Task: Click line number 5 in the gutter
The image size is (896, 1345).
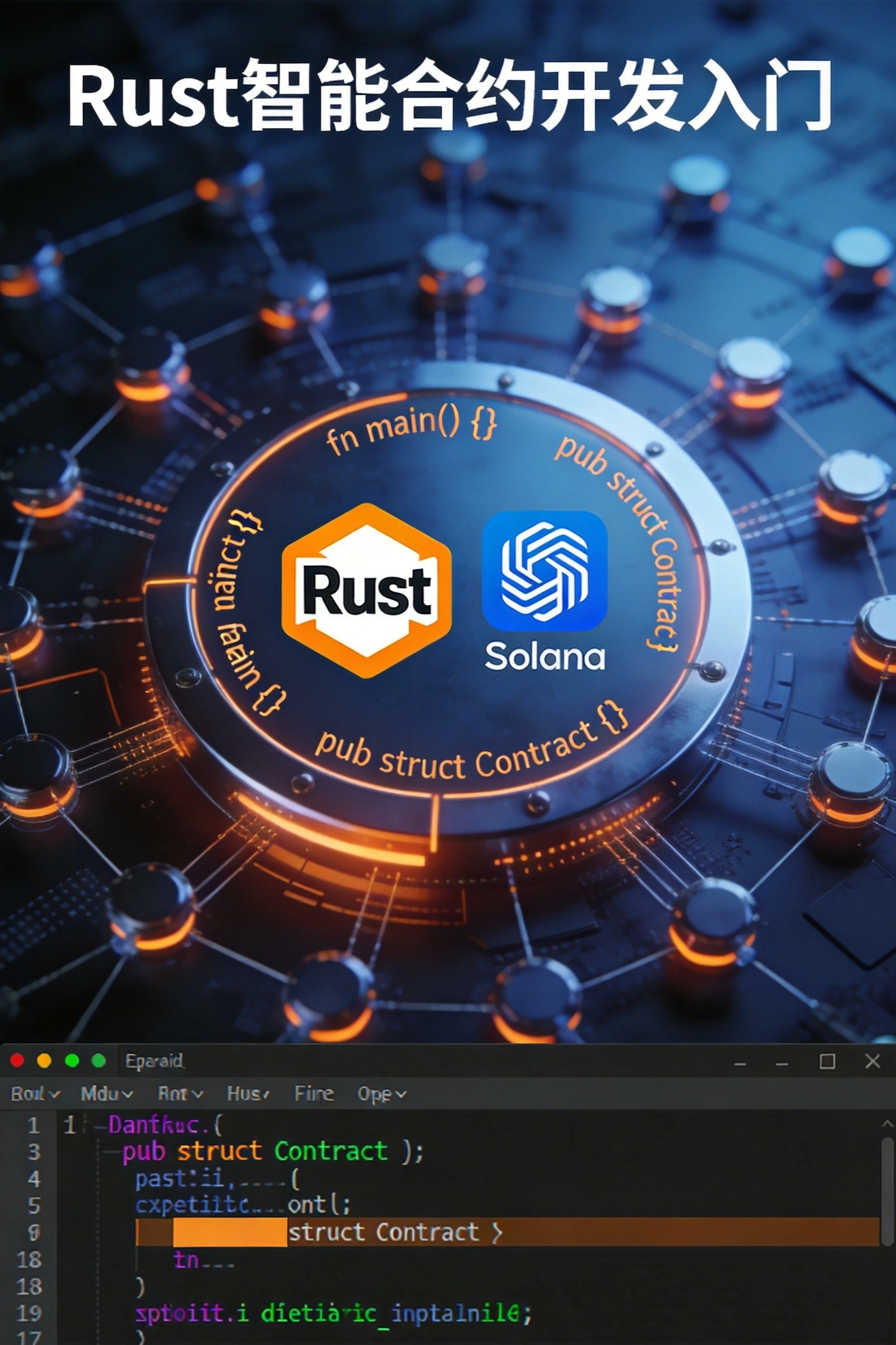Action: pos(34,1205)
